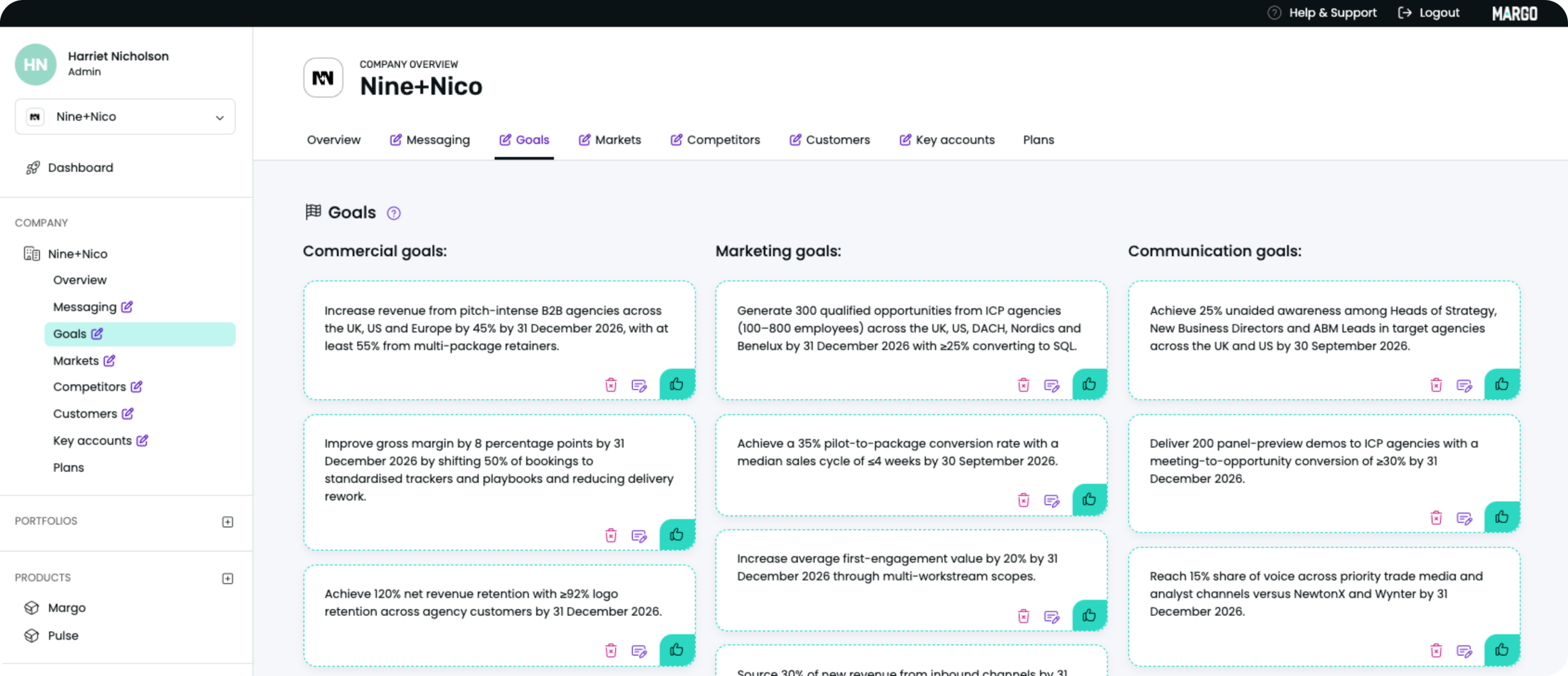Edit the 200 panel-preview demos goal
Viewport: 1568px width, 676px height.
click(x=1464, y=518)
